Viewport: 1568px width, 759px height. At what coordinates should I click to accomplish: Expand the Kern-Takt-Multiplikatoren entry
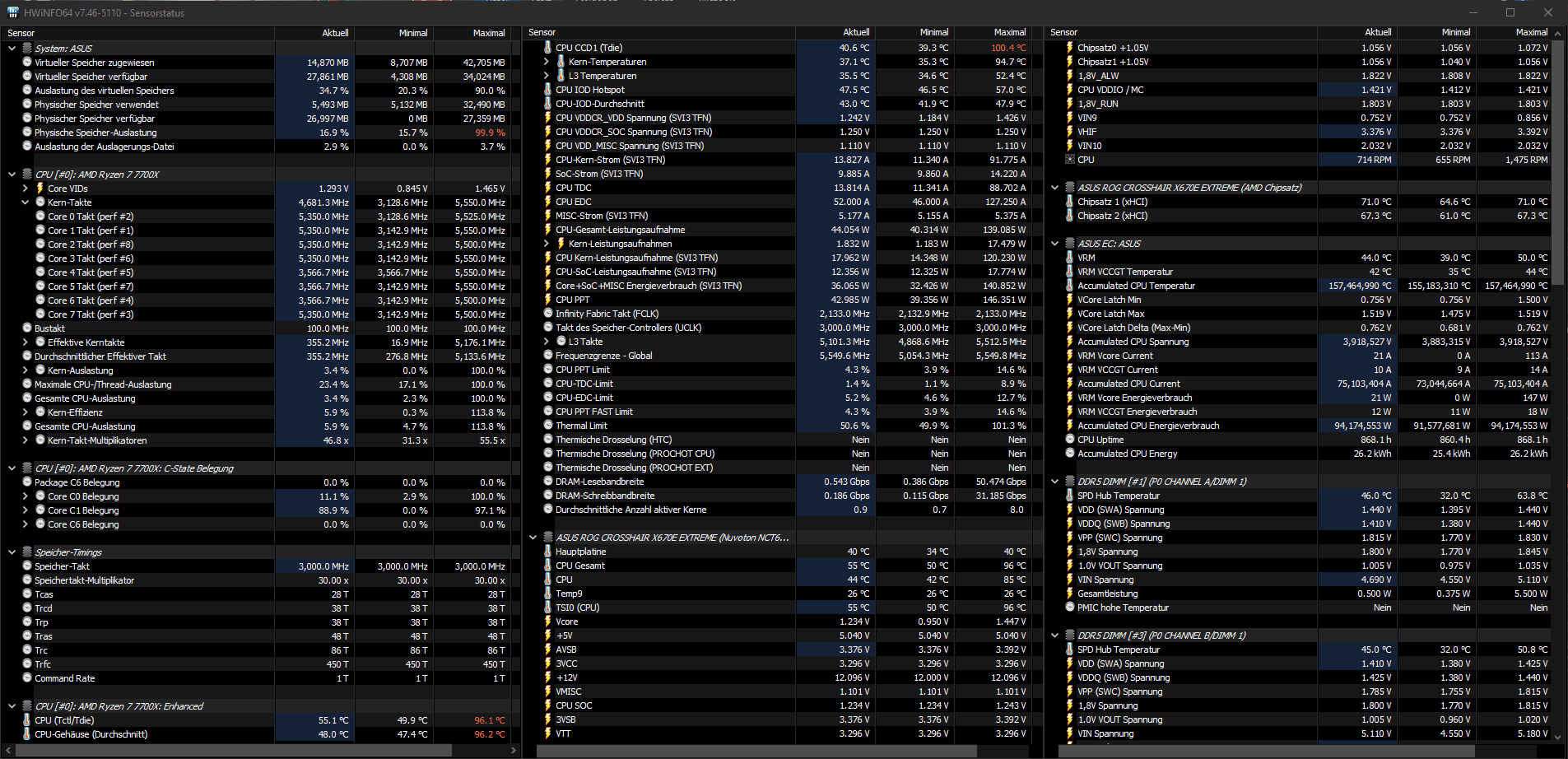(x=25, y=440)
